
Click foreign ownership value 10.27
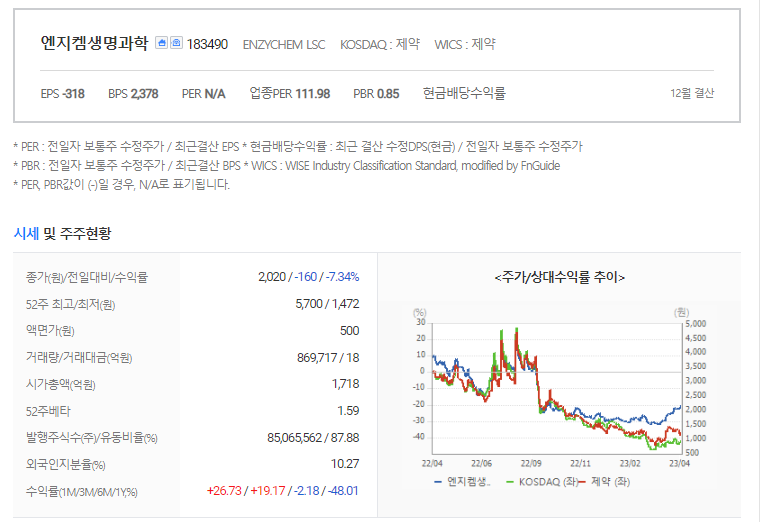(x=345, y=464)
